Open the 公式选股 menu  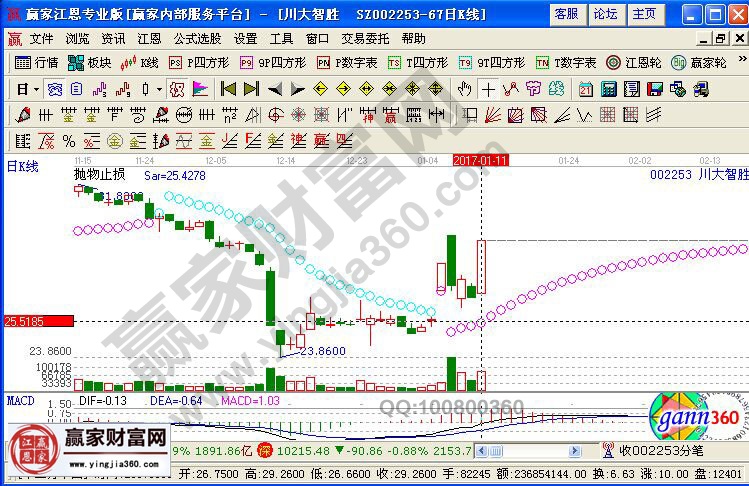point(196,38)
